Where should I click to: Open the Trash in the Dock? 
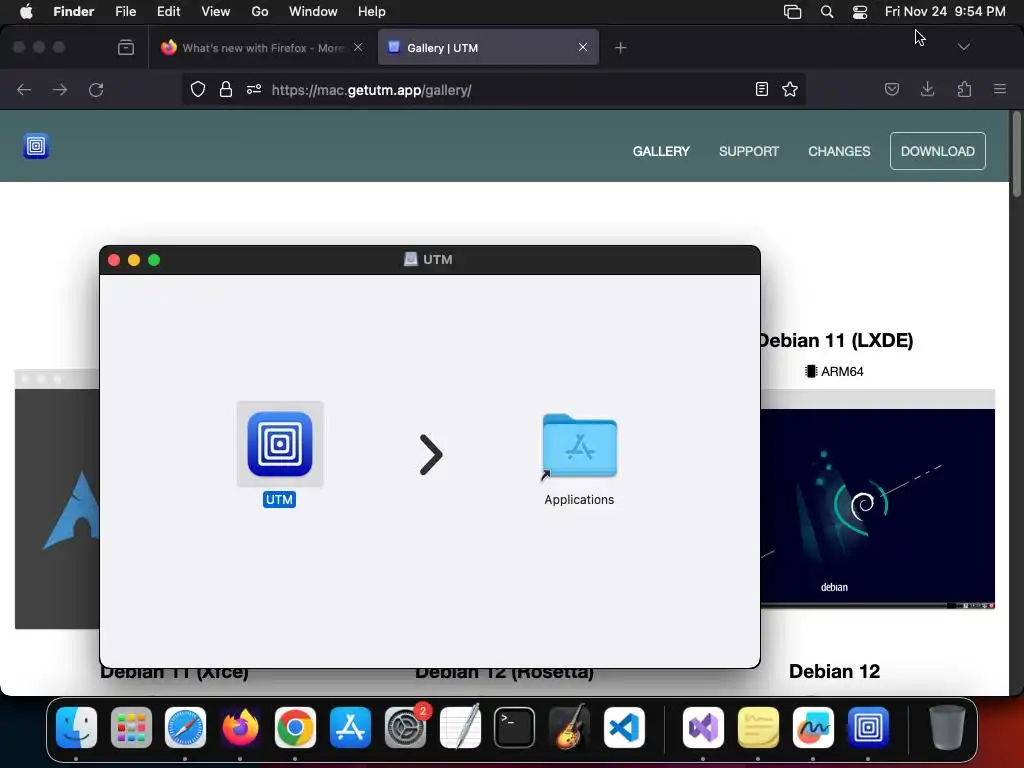(x=947, y=727)
